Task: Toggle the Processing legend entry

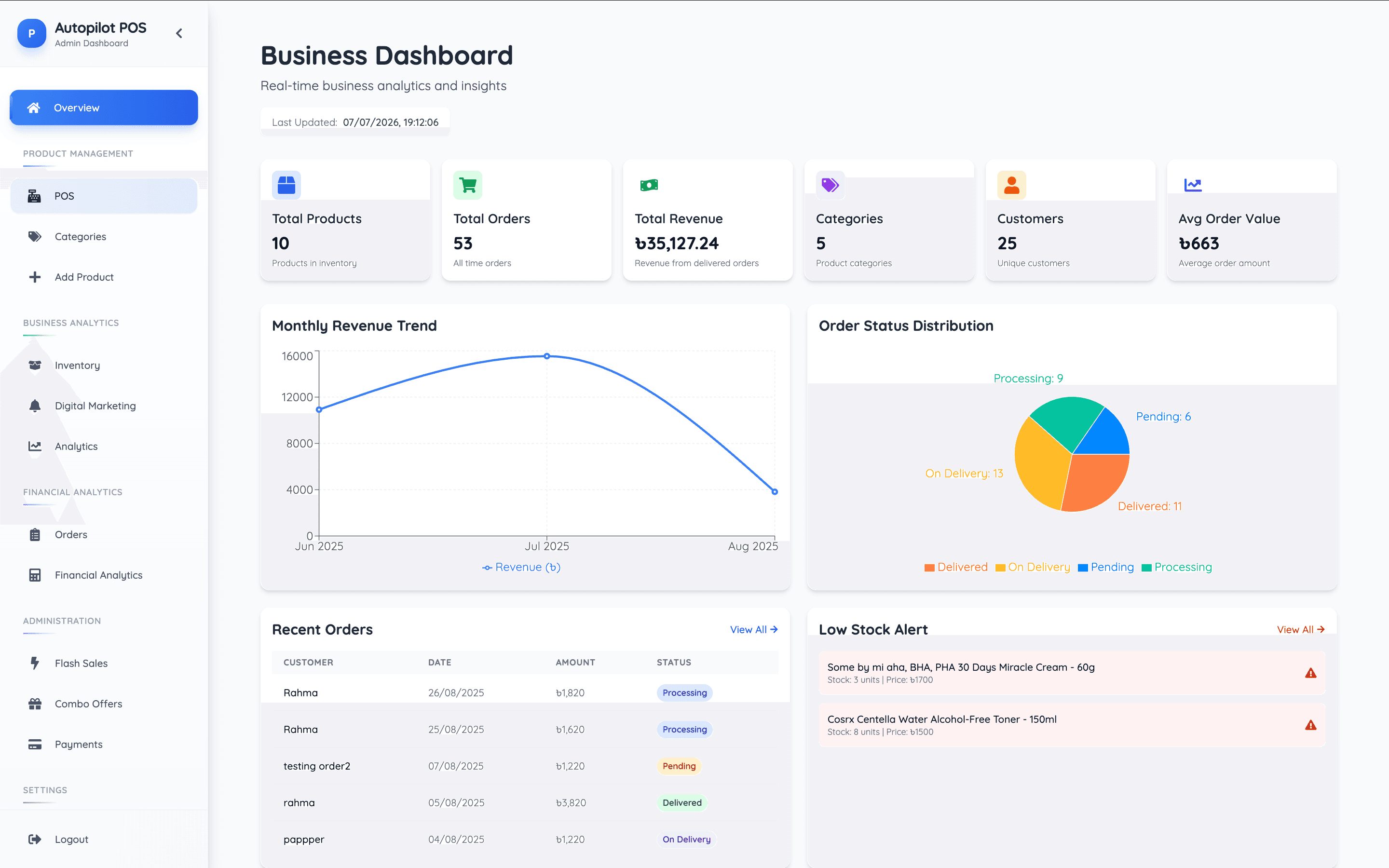Action: 1177,567
